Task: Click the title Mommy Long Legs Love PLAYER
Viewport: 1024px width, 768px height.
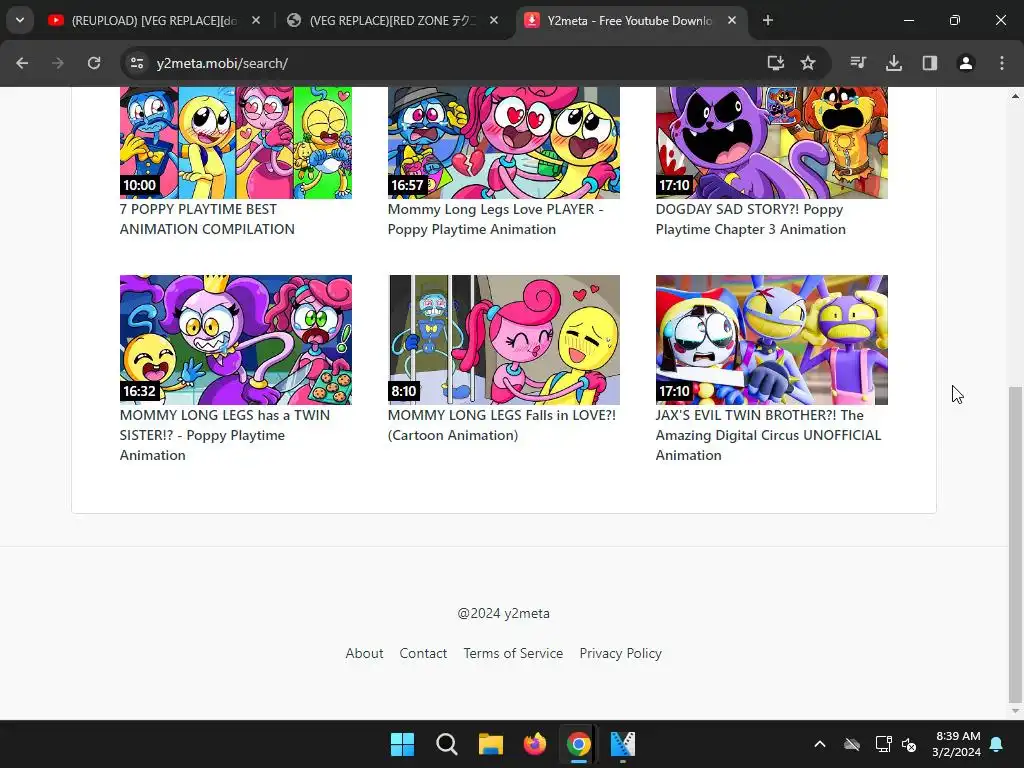Action: point(495,219)
